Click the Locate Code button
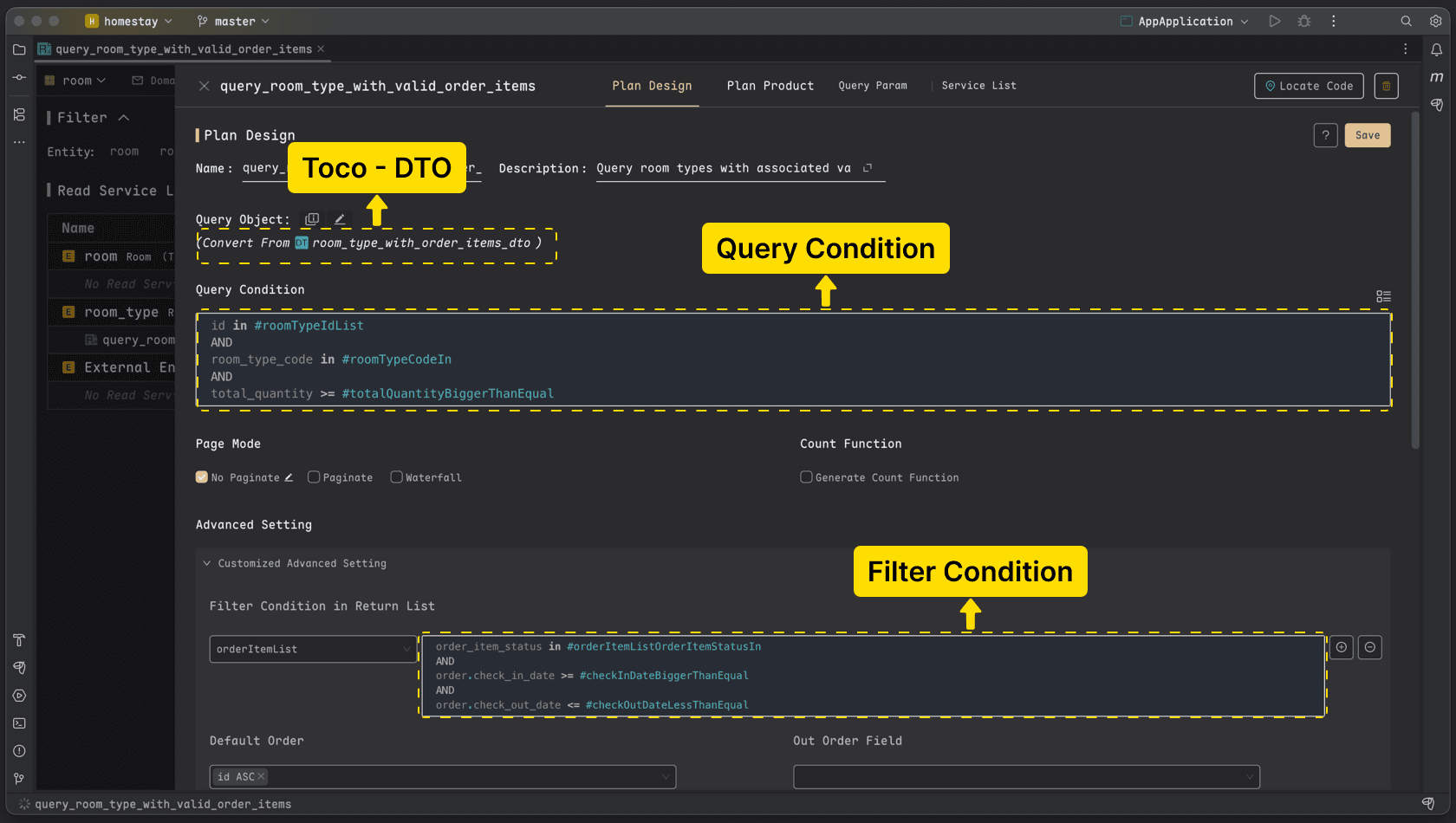Screen dimensions: 1456x823 (x=1309, y=86)
